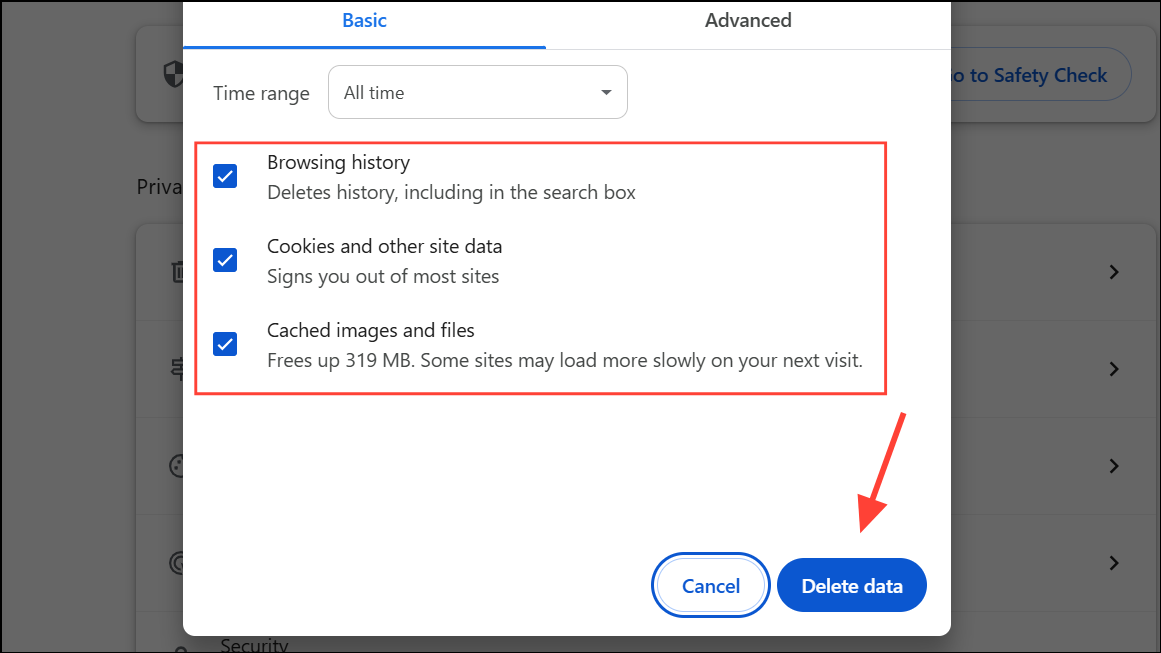The width and height of the screenshot is (1161, 653).
Task: Uncheck the Browsing history checkbox
Action: point(224,176)
